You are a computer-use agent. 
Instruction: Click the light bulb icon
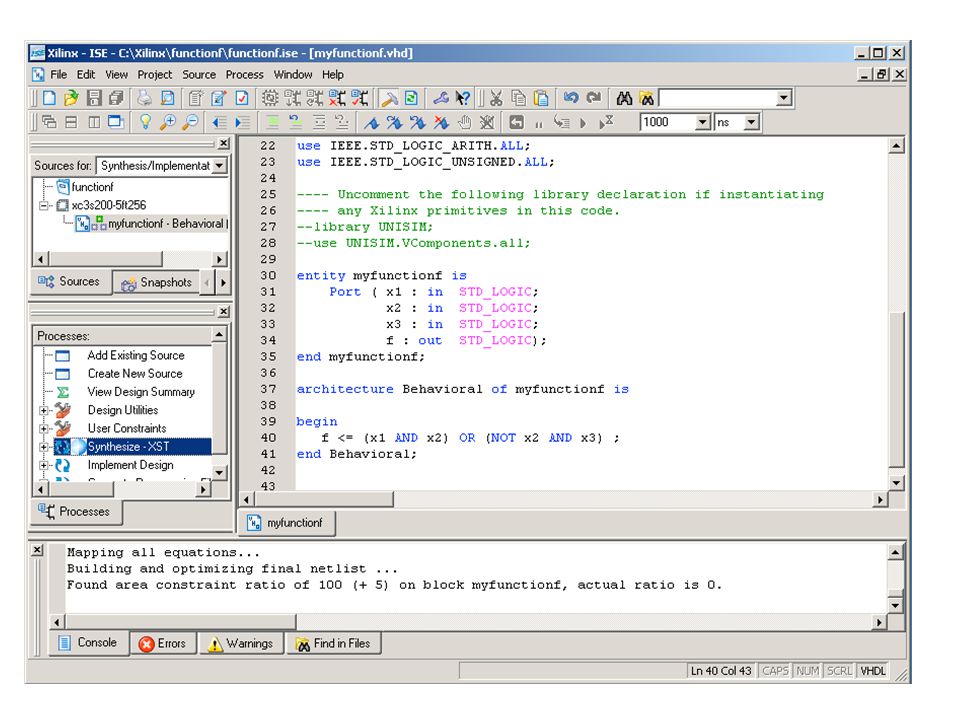tap(145, 122)
